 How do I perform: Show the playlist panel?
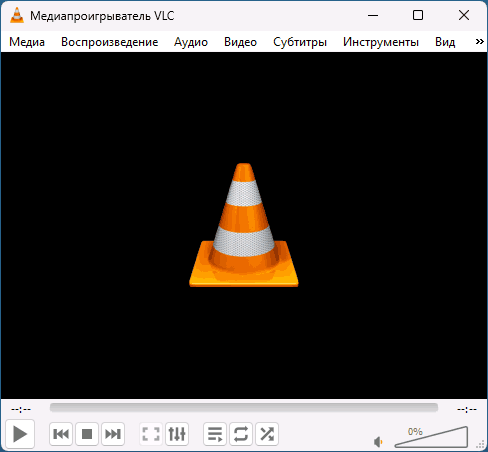click(x=215, y=434)
